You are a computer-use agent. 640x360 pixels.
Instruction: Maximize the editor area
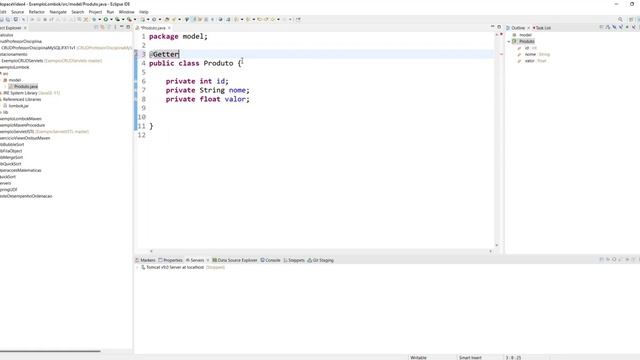(x=499, y=27)
